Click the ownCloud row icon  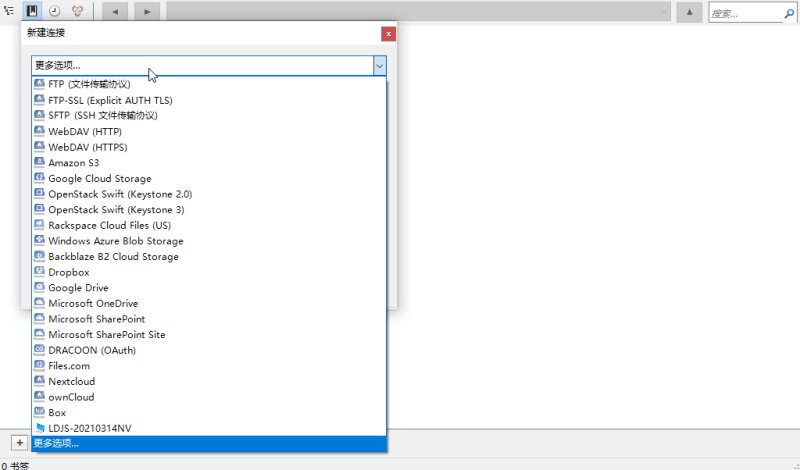[x=39, y=396]
